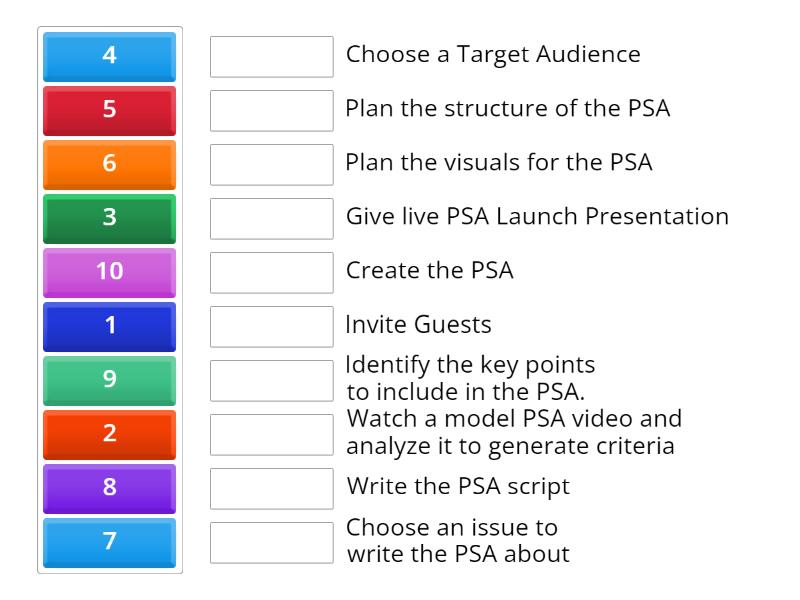This screenshot has height=600, width=800.
Task: Click the box for Watch a model PSA video
Action: tap(272, 432)
